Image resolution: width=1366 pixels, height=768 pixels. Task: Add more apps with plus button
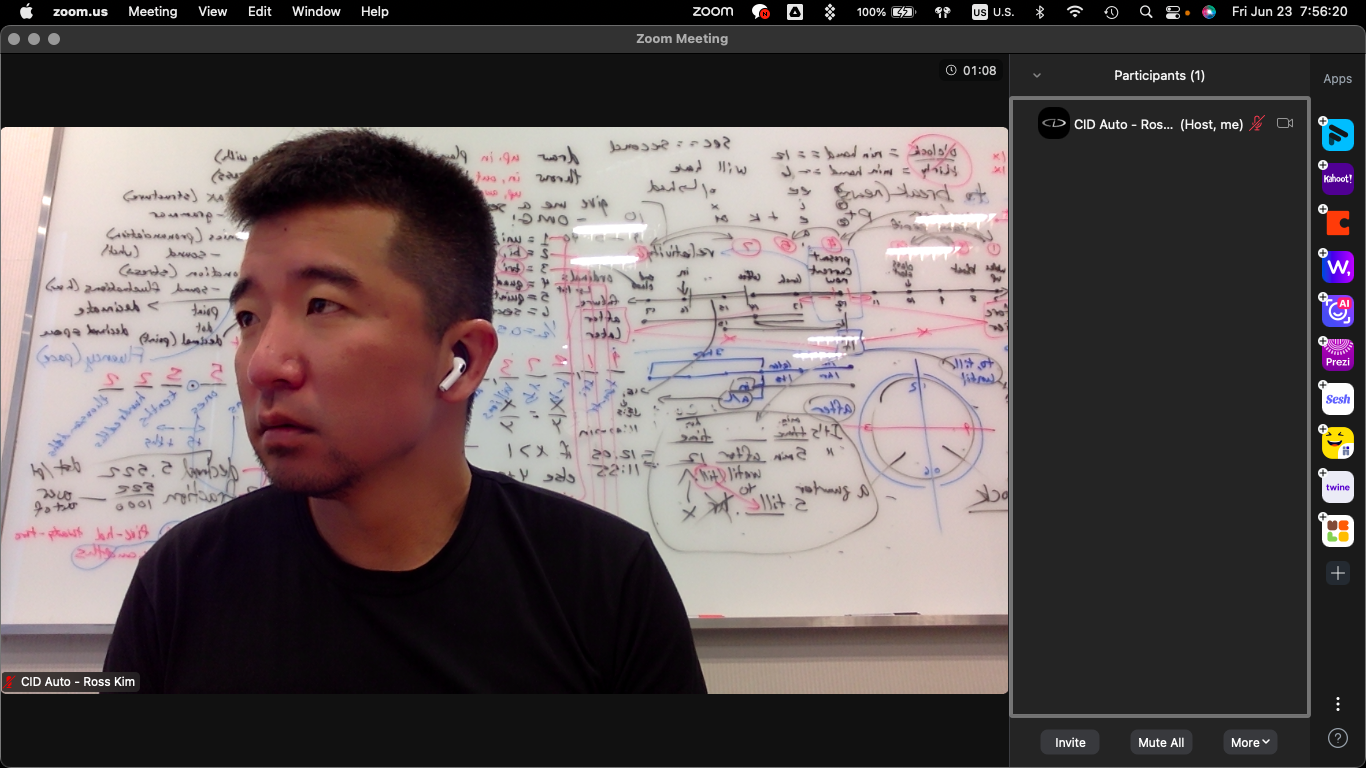click(1338, 573)
